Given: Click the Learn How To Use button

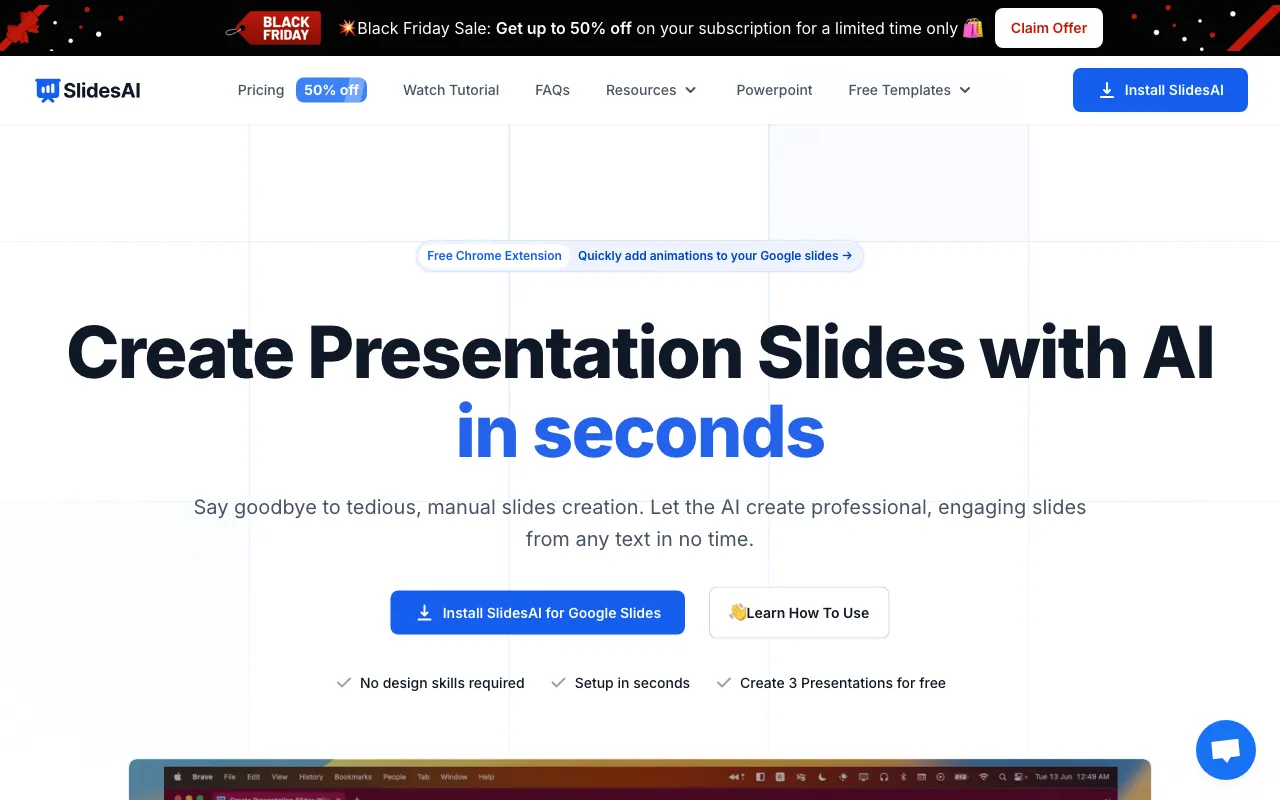Looking at the screenshot, I should (799, 613).
